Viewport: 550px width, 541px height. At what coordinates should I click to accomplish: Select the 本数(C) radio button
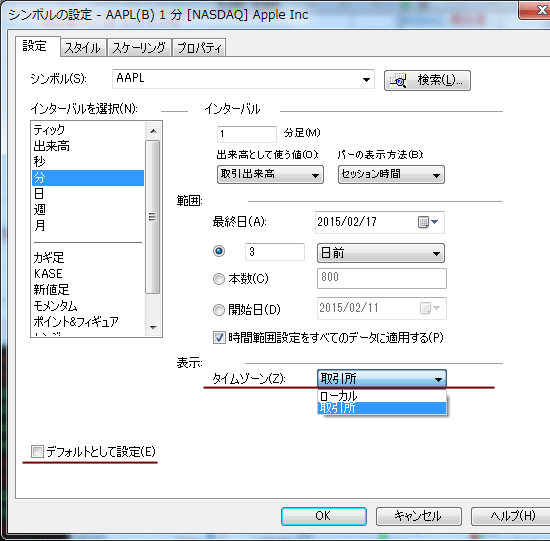coord(219,279)
